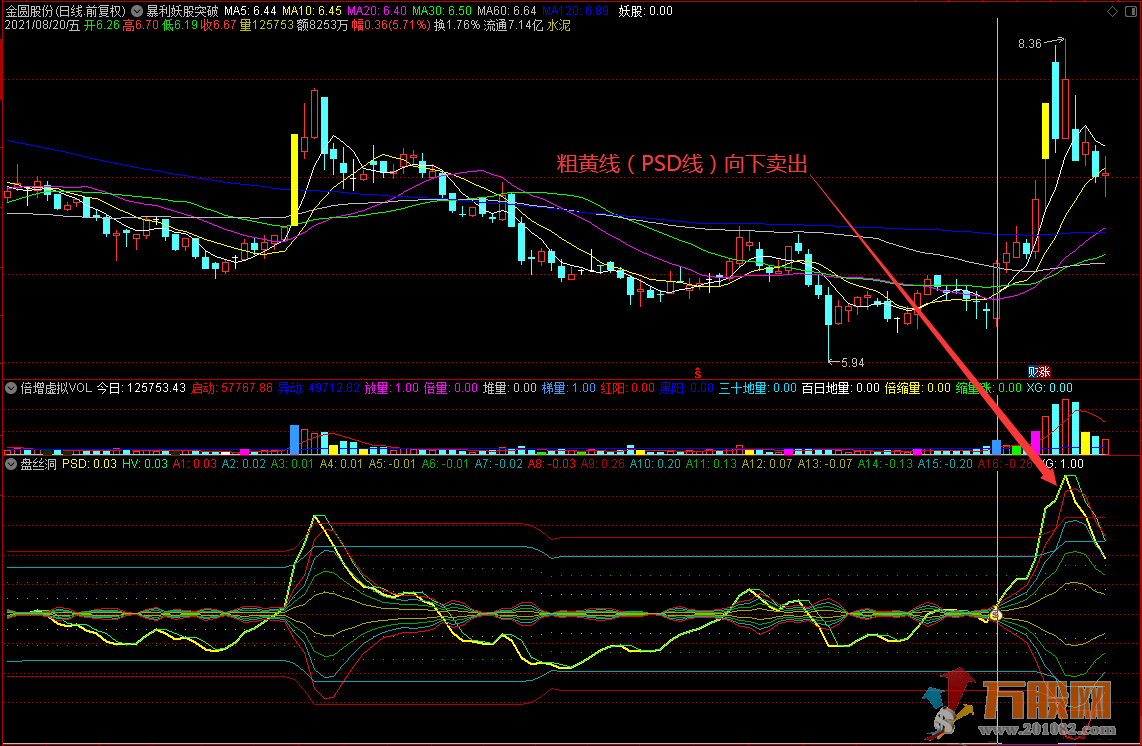Click the MA5: 6.44 value
This screenshot has height=746, width=1142.
250,11
